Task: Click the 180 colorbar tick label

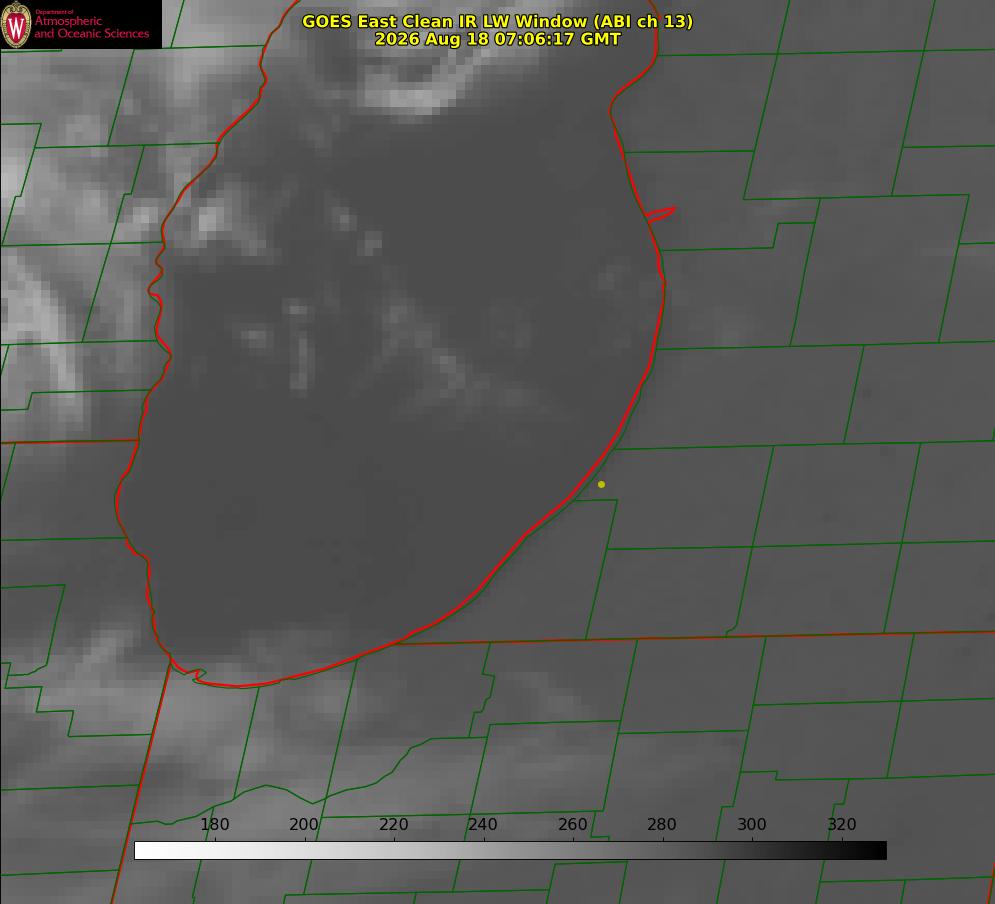Action: [214, 824]
